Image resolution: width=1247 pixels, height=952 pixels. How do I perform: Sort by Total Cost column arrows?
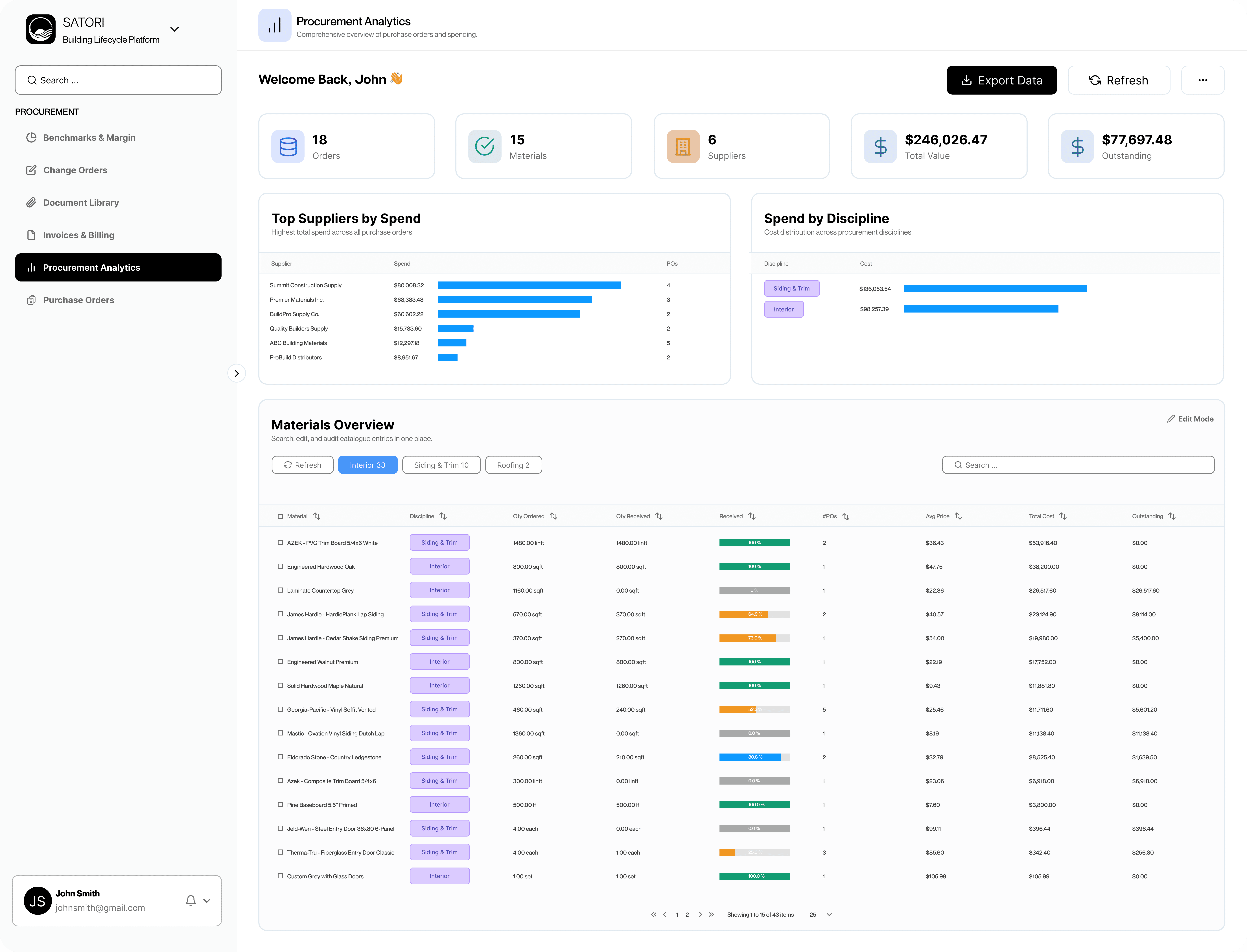(1063, 516)
